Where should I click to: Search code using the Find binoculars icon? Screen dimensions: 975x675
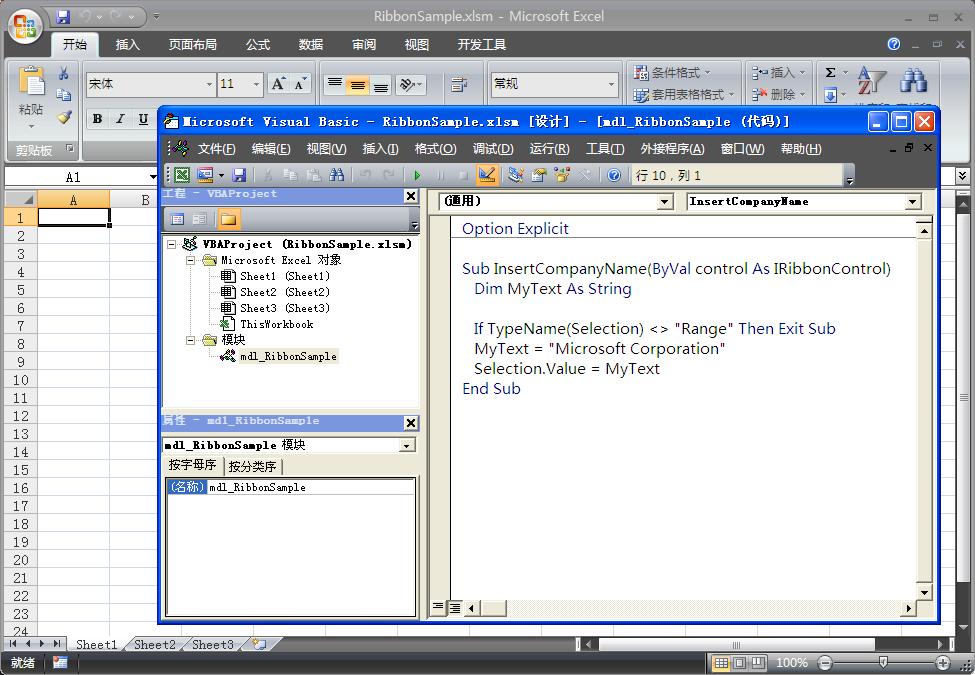tap(339, 174)
